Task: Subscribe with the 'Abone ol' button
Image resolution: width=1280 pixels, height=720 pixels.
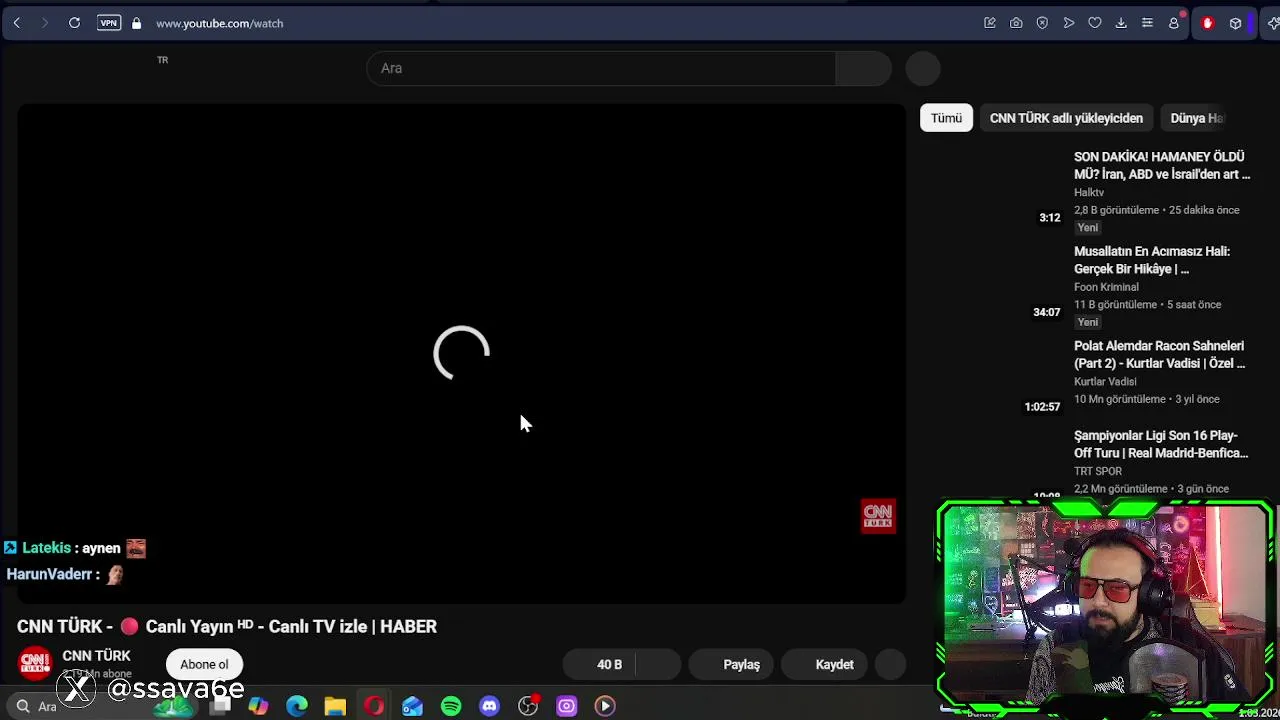Action: click(x=204, y=664)
